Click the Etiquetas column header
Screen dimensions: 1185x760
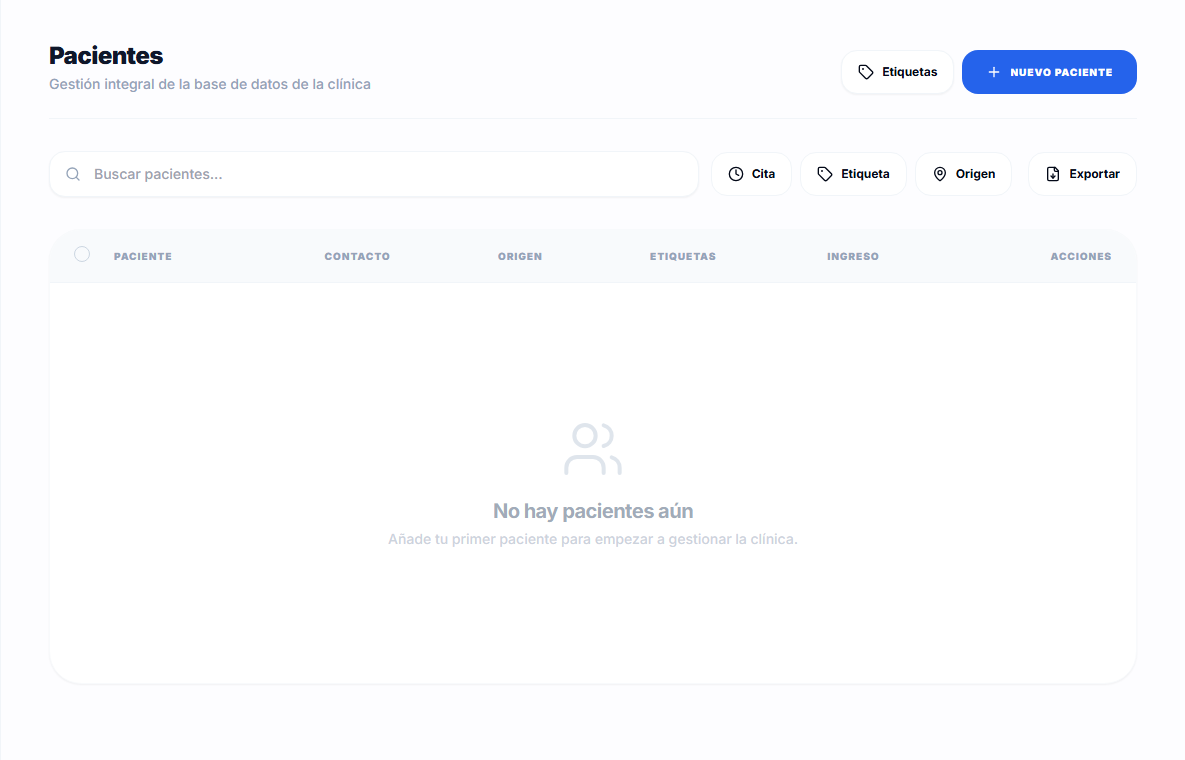(682, 257)
